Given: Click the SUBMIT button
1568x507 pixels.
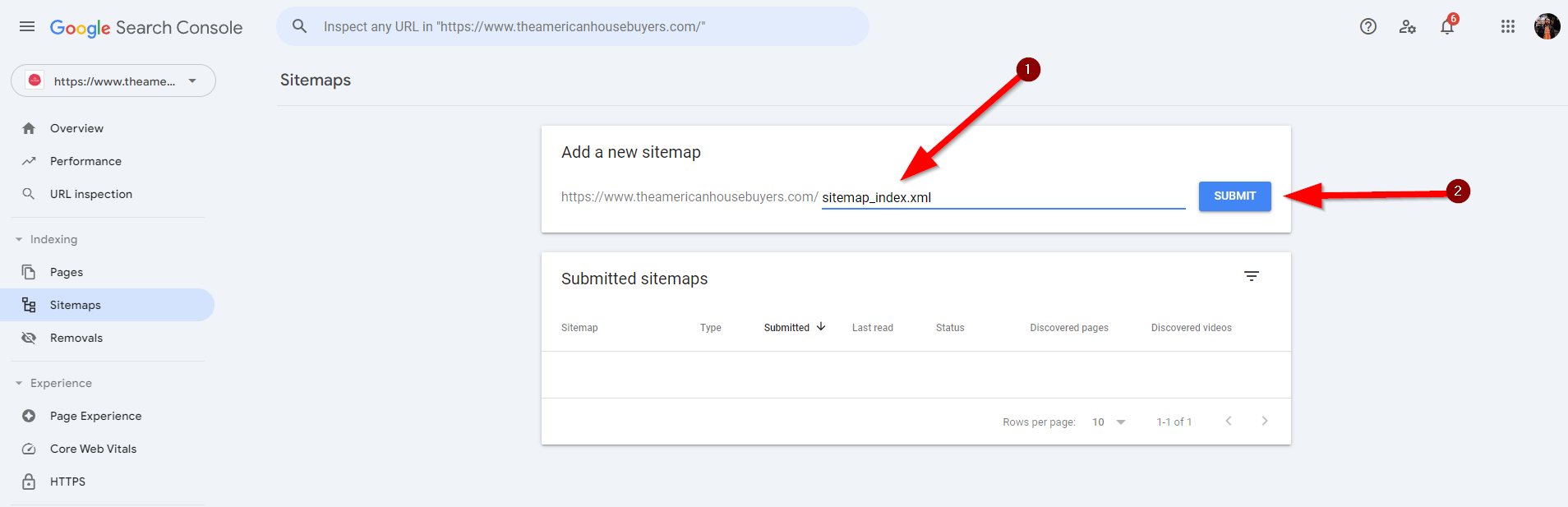Looking at the screenshot, I should (1234, 196).
